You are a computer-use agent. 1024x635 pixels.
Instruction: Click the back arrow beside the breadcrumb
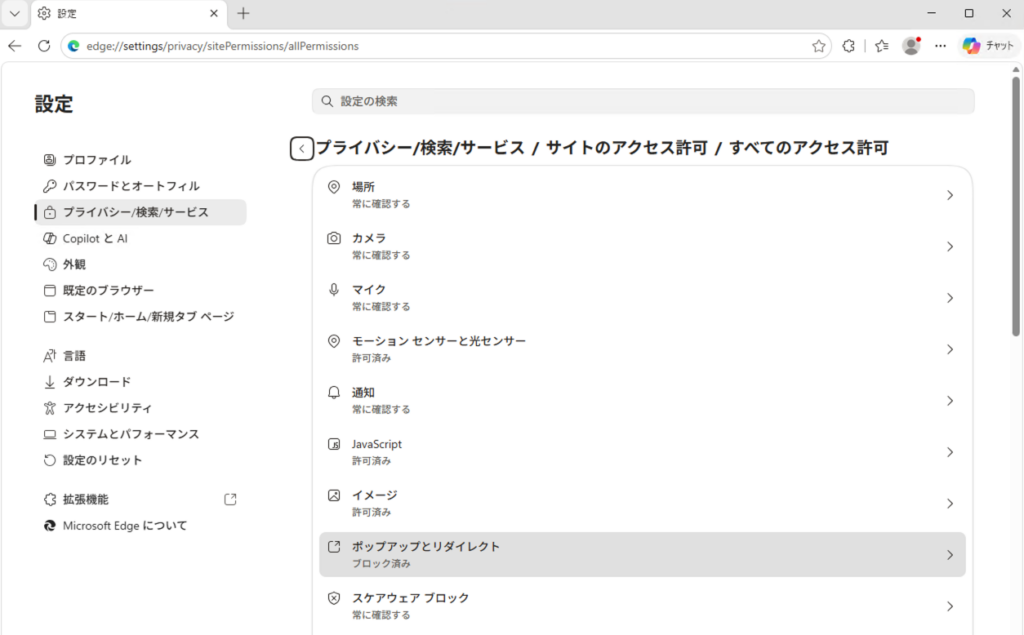[302, 148]
